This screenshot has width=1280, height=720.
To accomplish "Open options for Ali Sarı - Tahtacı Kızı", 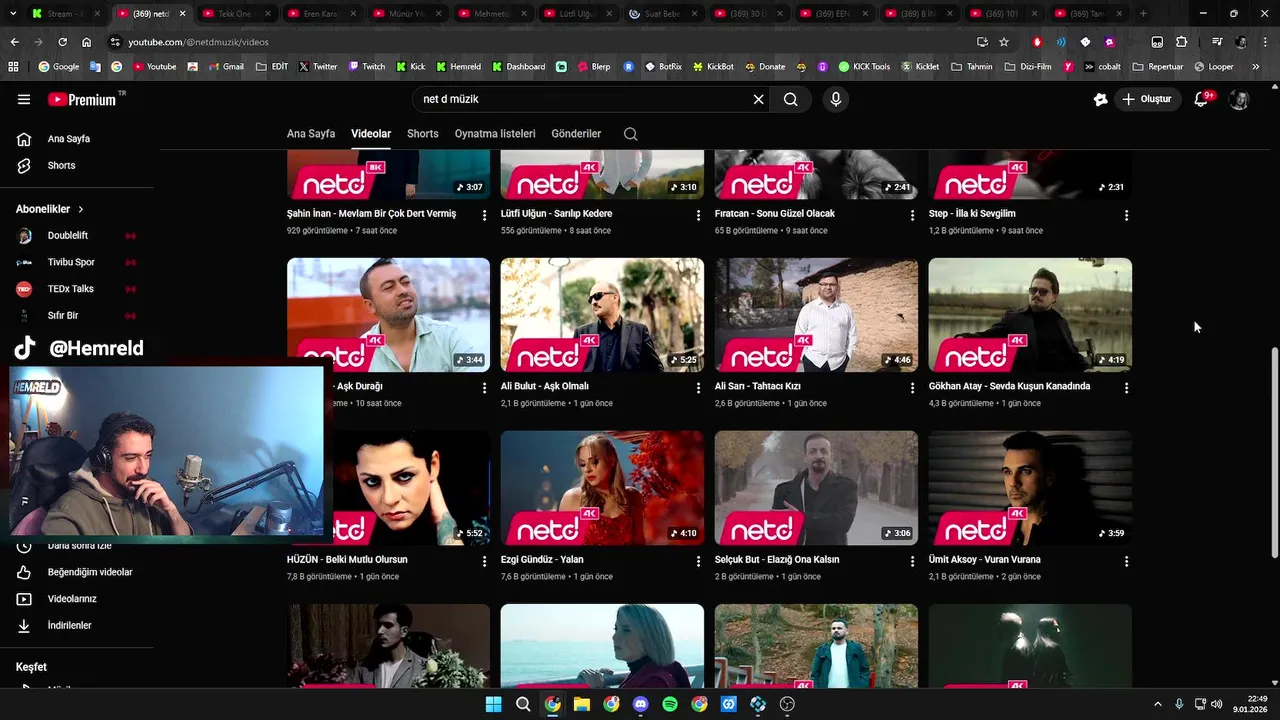I will point(912,388).
